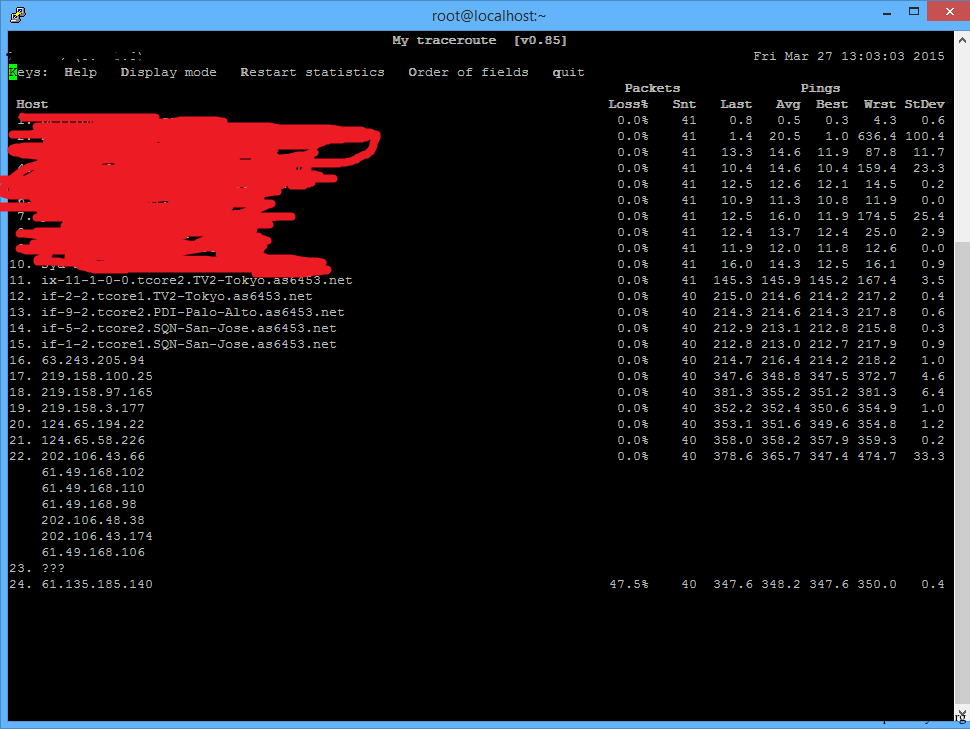This screenshot has height=729, width=970.
Task: Click the Best column header
Action: pos(832,104)
